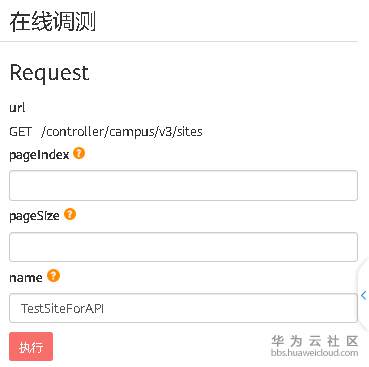Click the pageIndex help question-mark icon
Screen dimensions: 369x367
(x=79, y=153)
